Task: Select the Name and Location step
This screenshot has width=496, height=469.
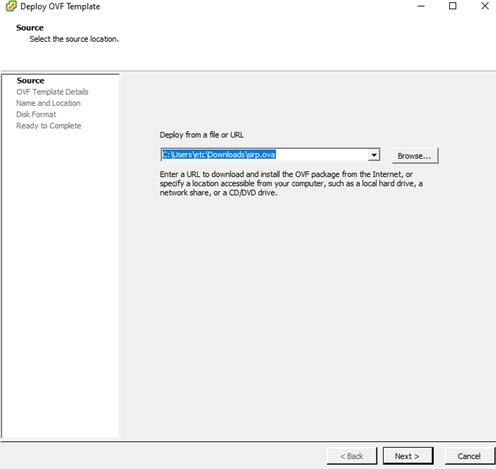Action: (x=48, y=103)
